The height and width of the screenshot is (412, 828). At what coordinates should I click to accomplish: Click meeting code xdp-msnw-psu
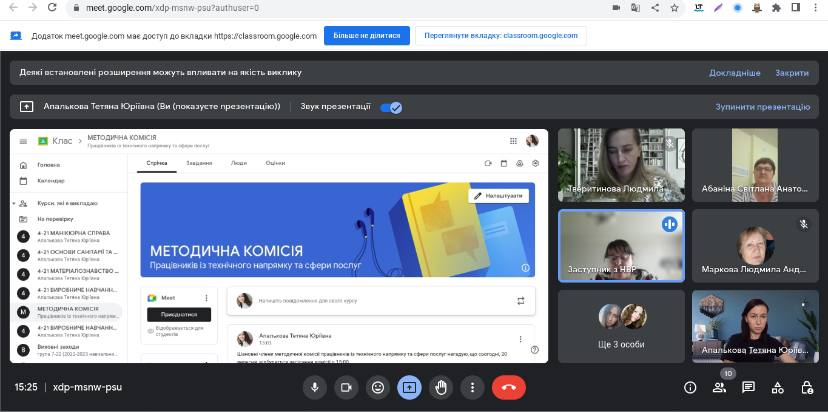pos(88,387)
